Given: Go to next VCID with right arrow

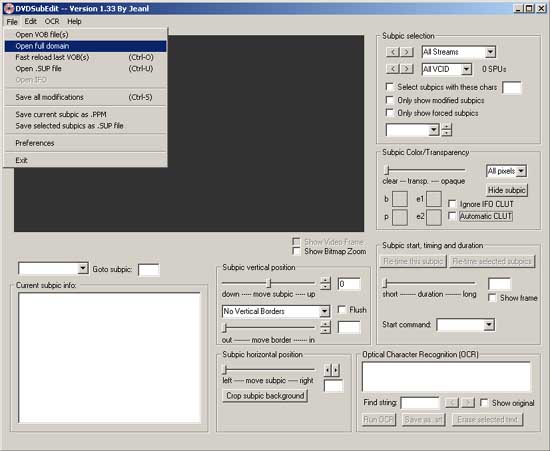Looking at the screenshot, I should point(406,68).
